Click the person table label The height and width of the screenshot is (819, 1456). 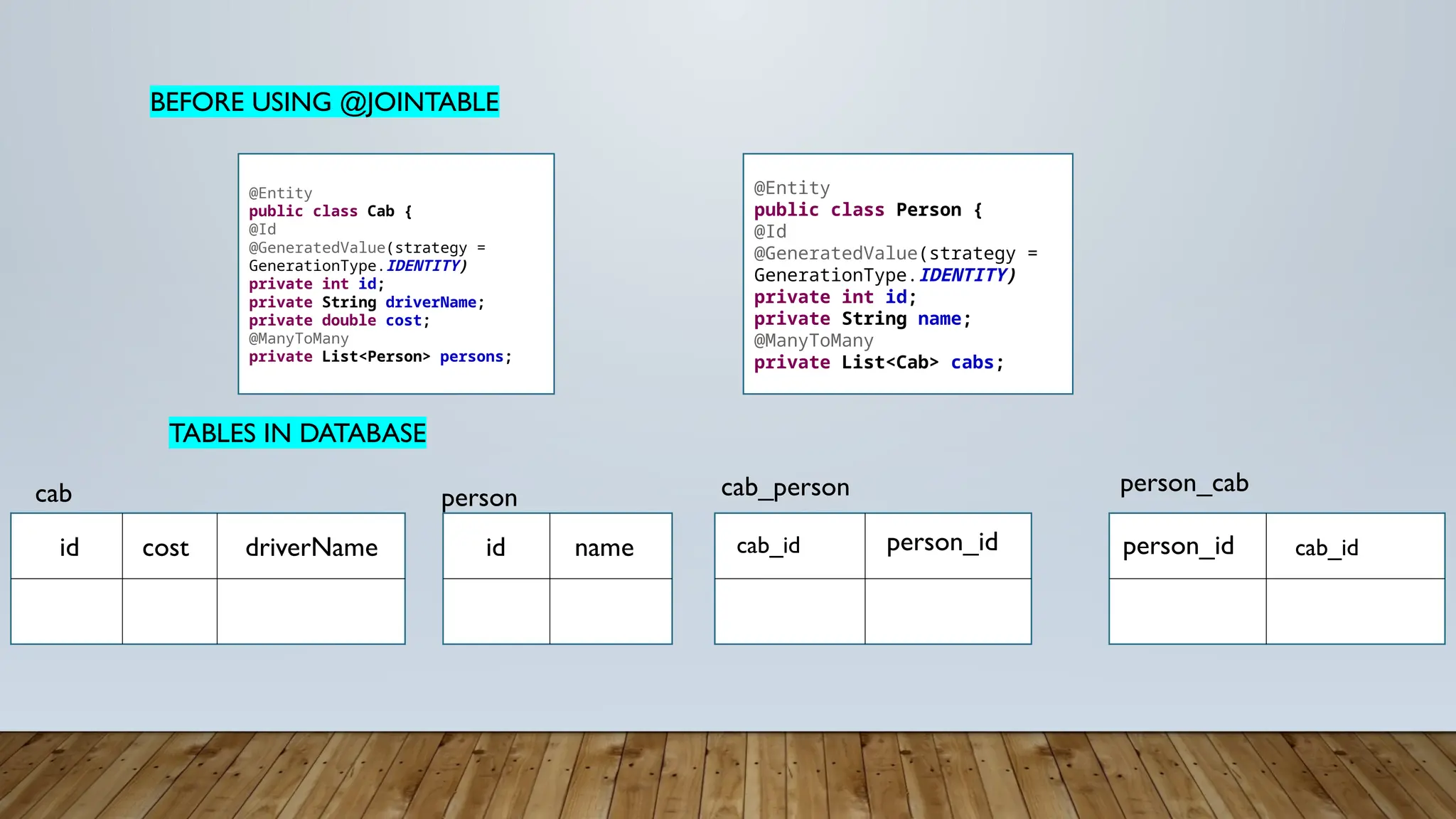pyautogui.click(x=479, y=498)
